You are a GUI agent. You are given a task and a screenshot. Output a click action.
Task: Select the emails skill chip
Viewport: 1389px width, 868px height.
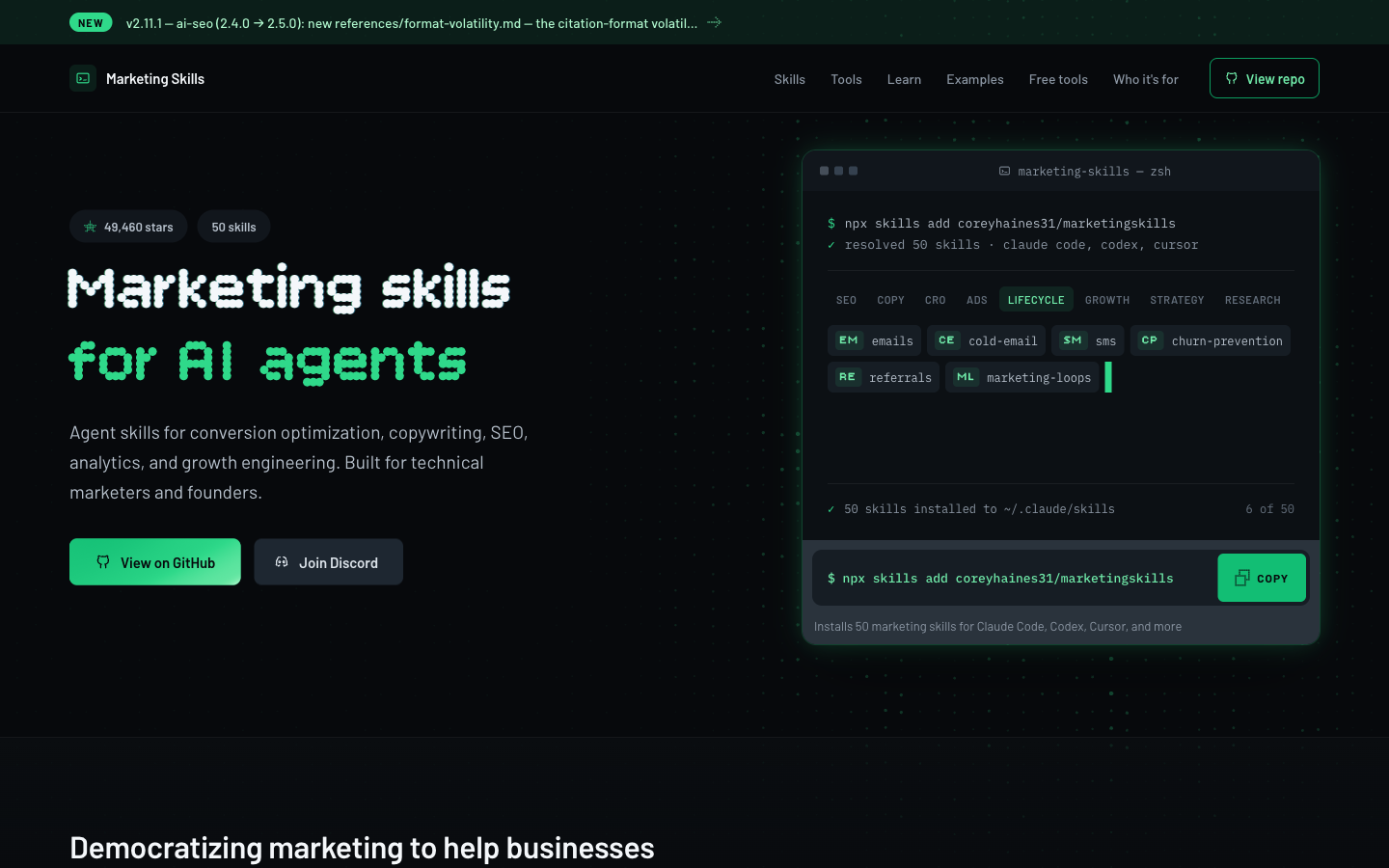[x=874, y=340]
